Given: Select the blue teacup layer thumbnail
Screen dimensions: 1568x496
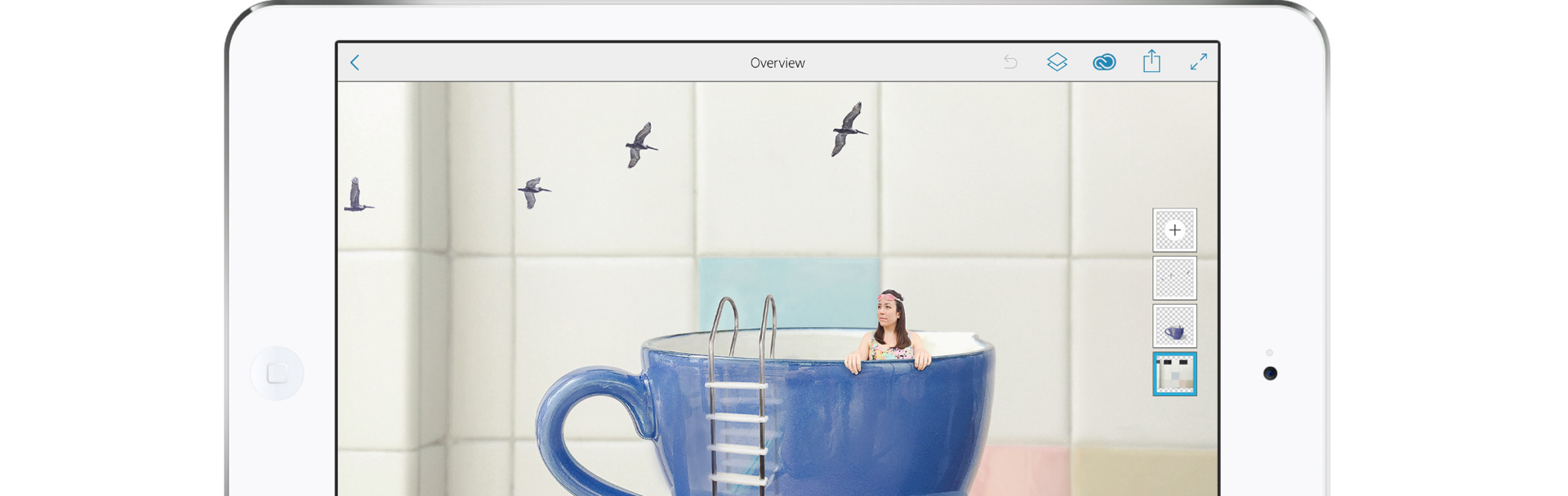Looking at the screenshot, I should (1174, 326).
